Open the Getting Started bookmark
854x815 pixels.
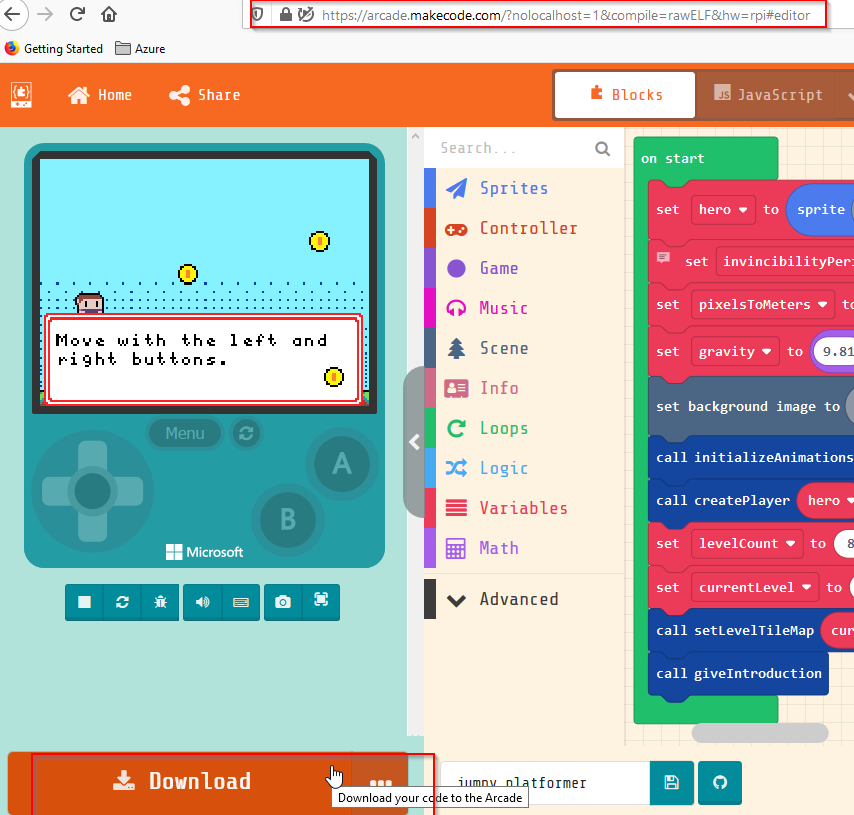click(x=54, y=49)
